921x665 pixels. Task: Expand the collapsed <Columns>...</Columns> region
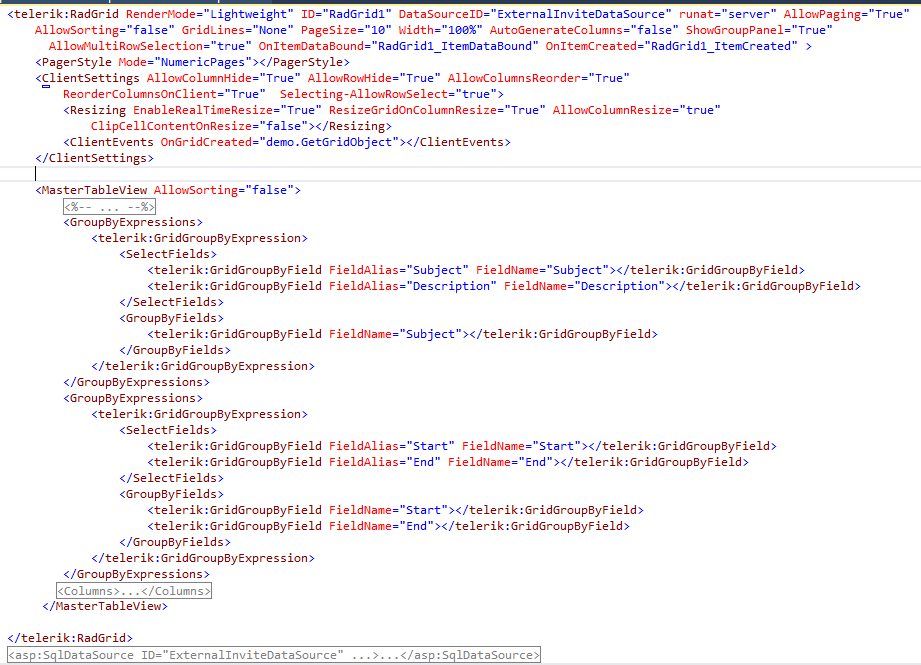point(134,591)
